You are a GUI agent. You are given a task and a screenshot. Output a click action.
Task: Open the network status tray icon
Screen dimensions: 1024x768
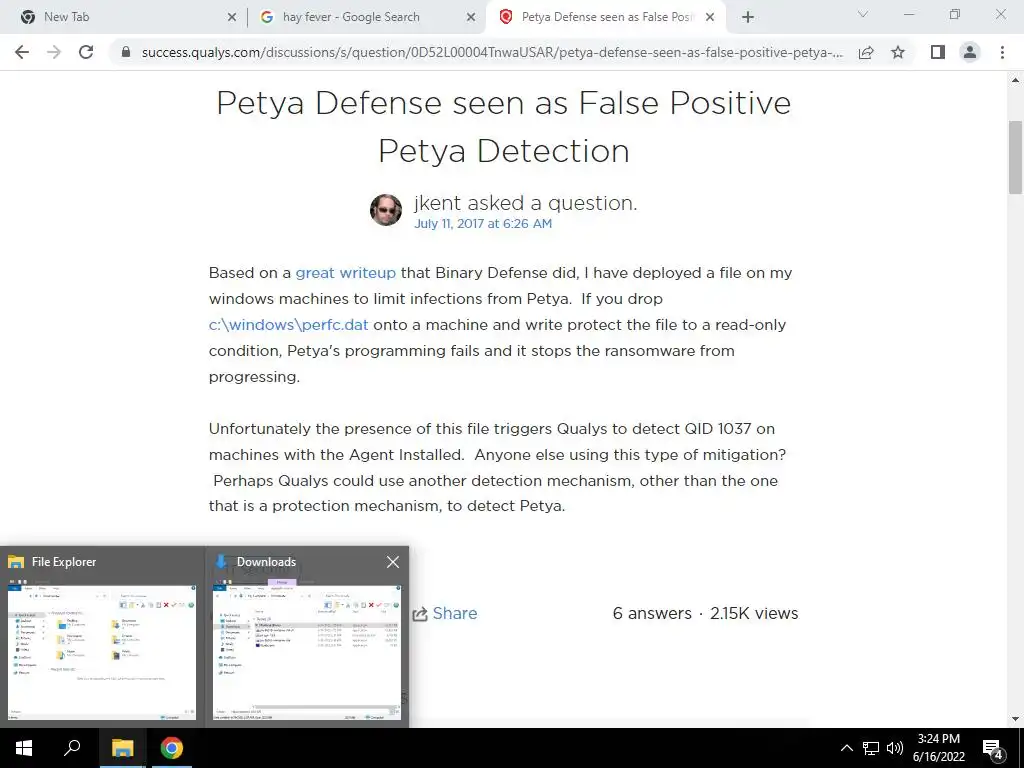point(871,748)
